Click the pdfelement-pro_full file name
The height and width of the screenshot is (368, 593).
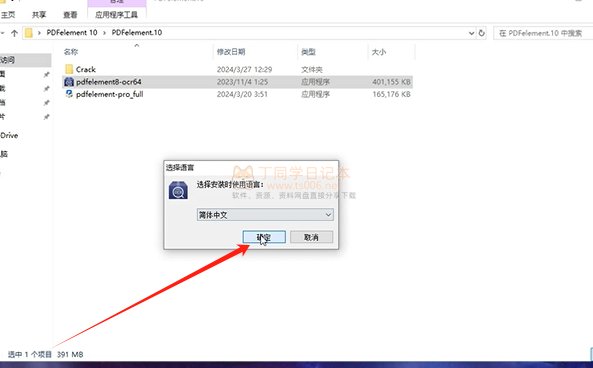109,94
